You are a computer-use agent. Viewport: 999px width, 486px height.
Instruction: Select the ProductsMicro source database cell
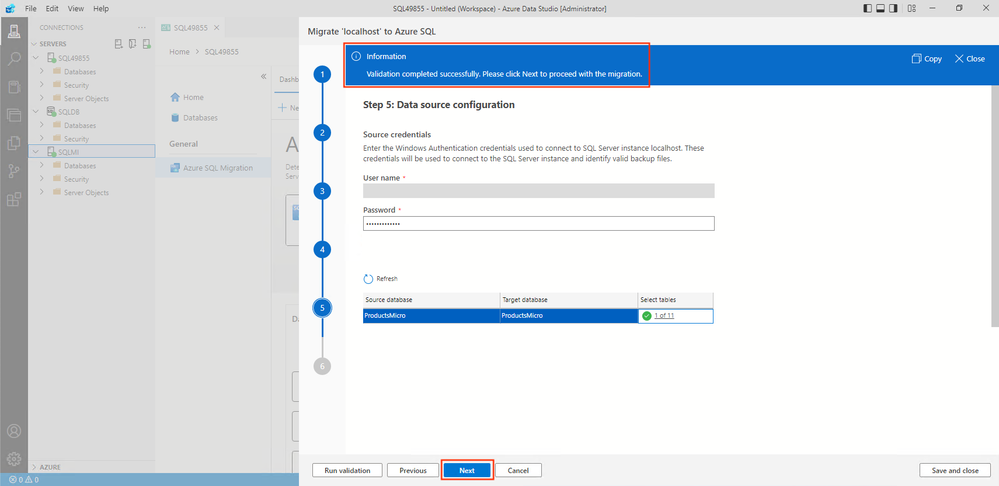431,316
